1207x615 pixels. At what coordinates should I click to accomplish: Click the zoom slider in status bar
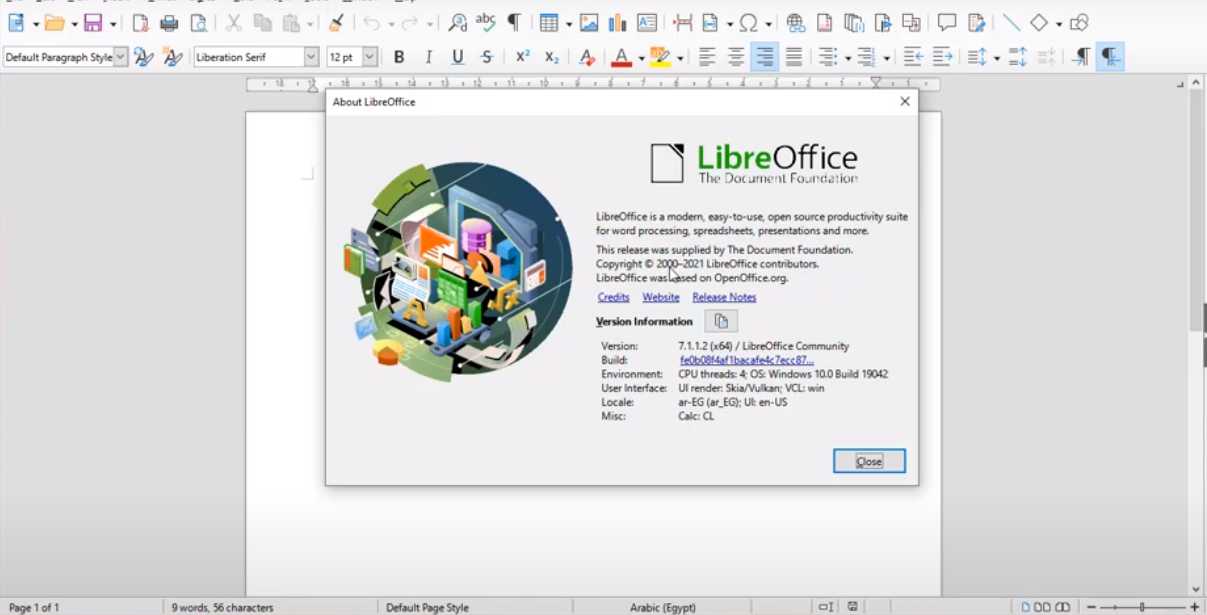tap(1141, 607)
